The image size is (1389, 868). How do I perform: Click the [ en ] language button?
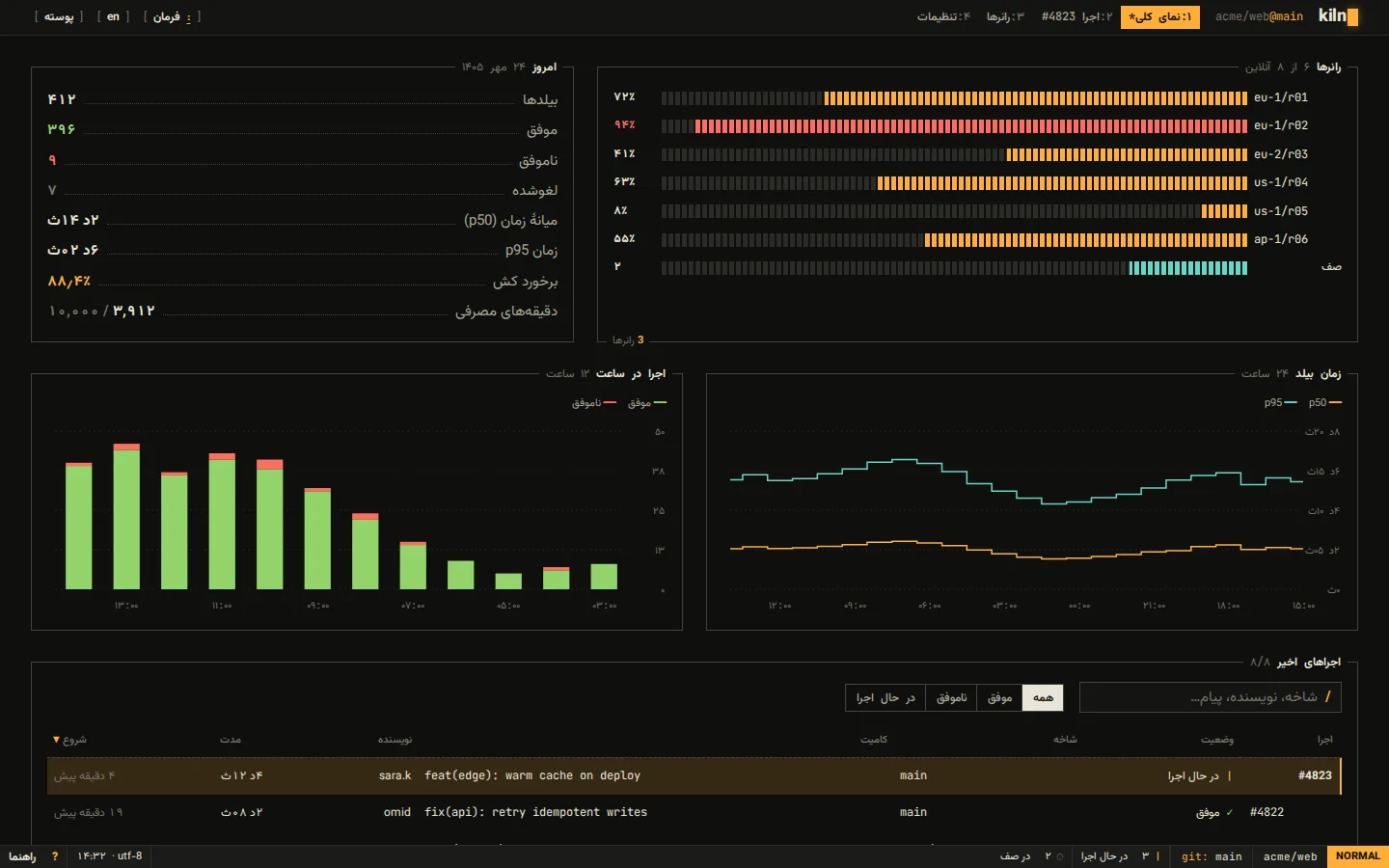coord(113,16)
